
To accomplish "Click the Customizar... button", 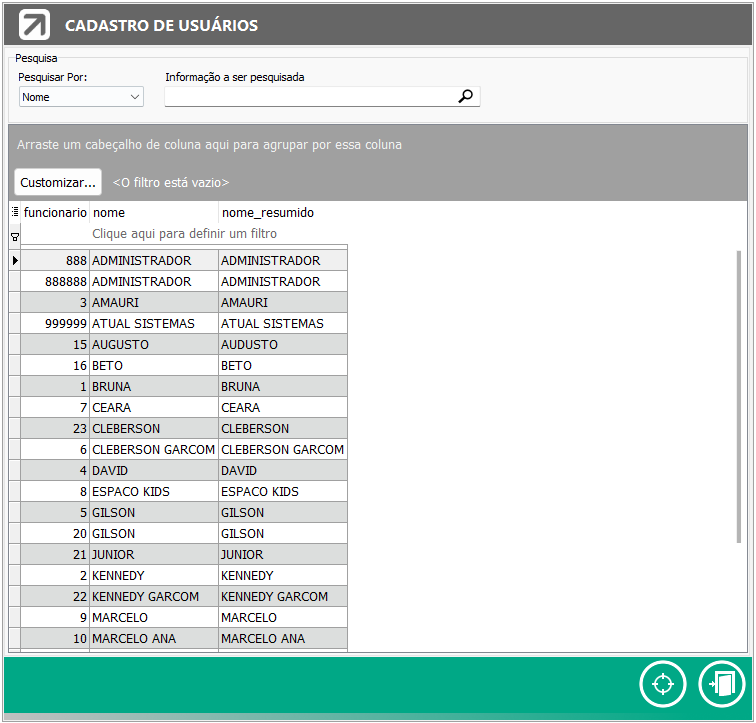I will tap(58, 182).
